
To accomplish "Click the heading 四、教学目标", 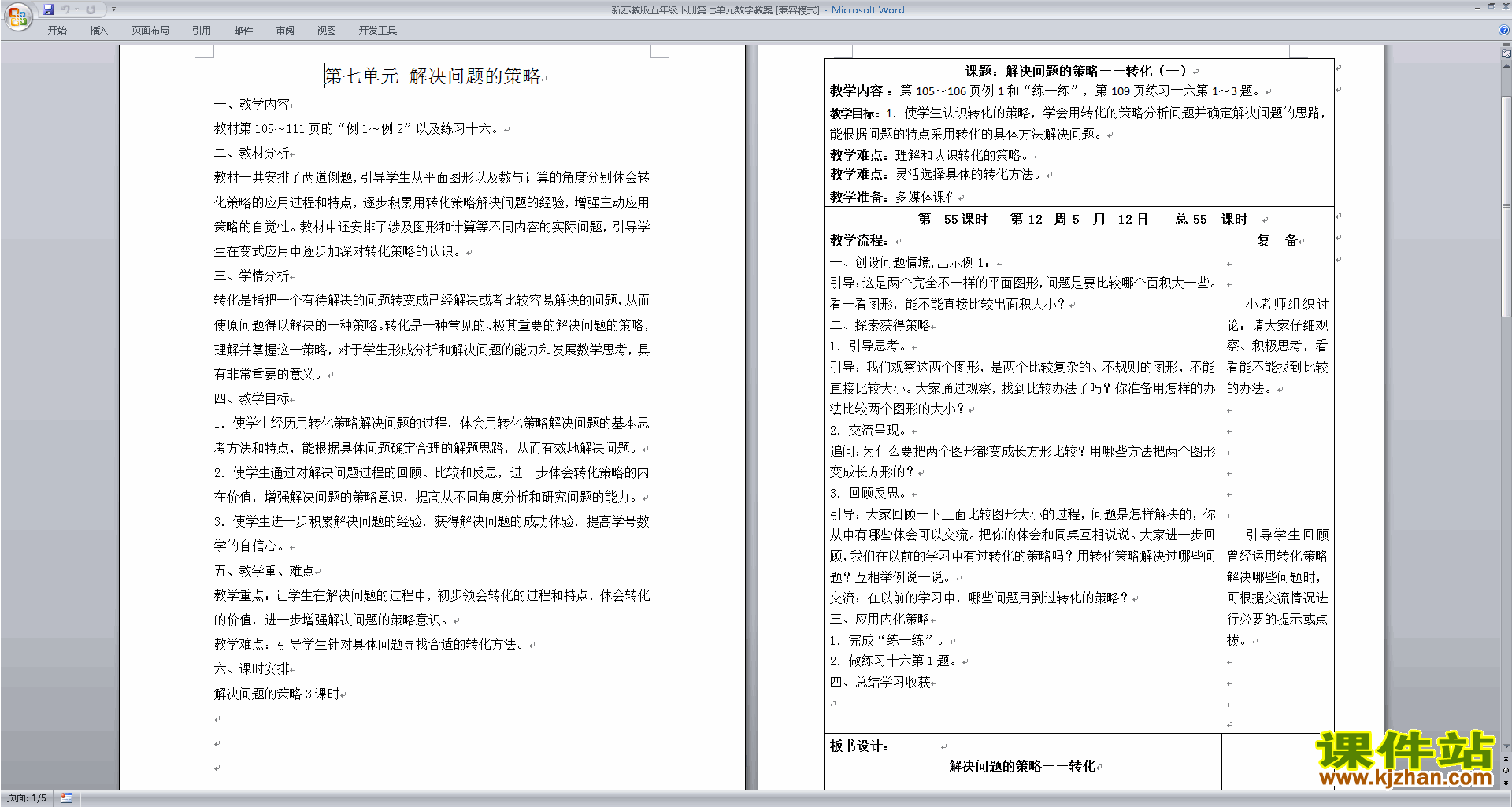I will 251,398.
